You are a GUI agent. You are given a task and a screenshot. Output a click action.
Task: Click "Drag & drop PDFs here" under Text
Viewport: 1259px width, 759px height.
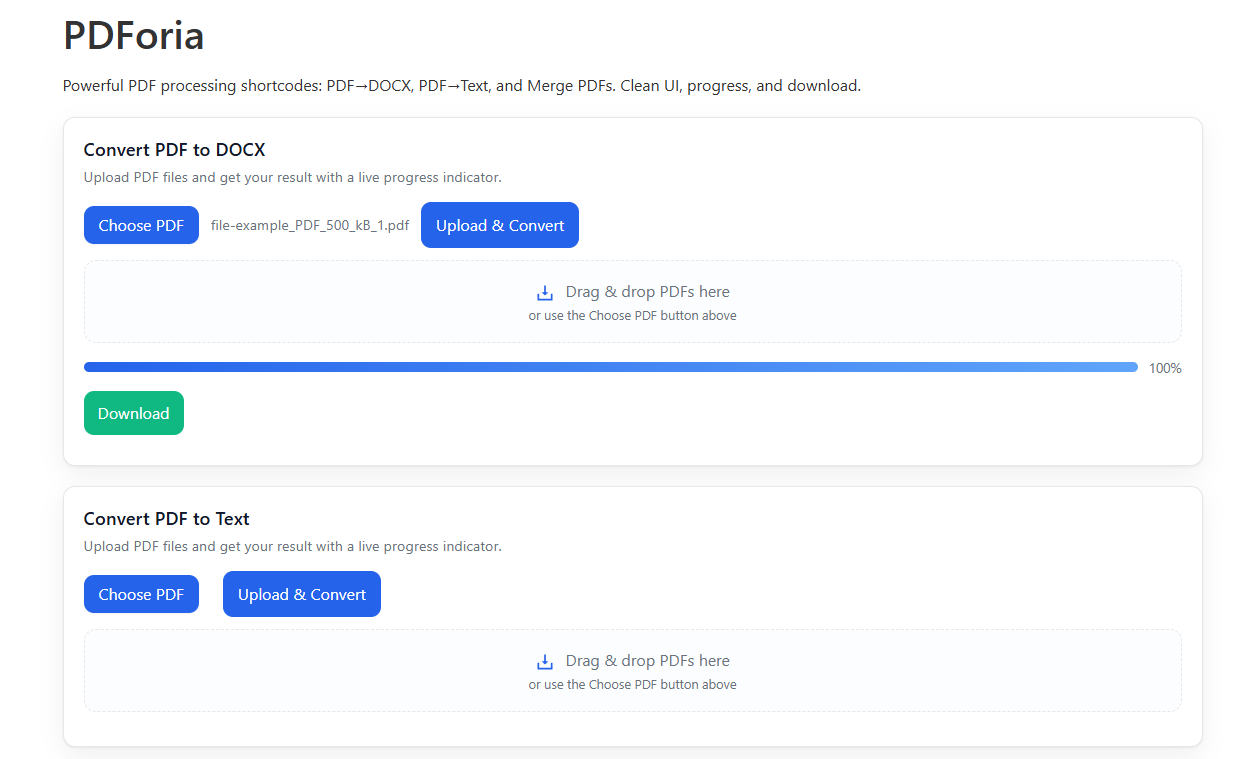[x=647, y=661]
